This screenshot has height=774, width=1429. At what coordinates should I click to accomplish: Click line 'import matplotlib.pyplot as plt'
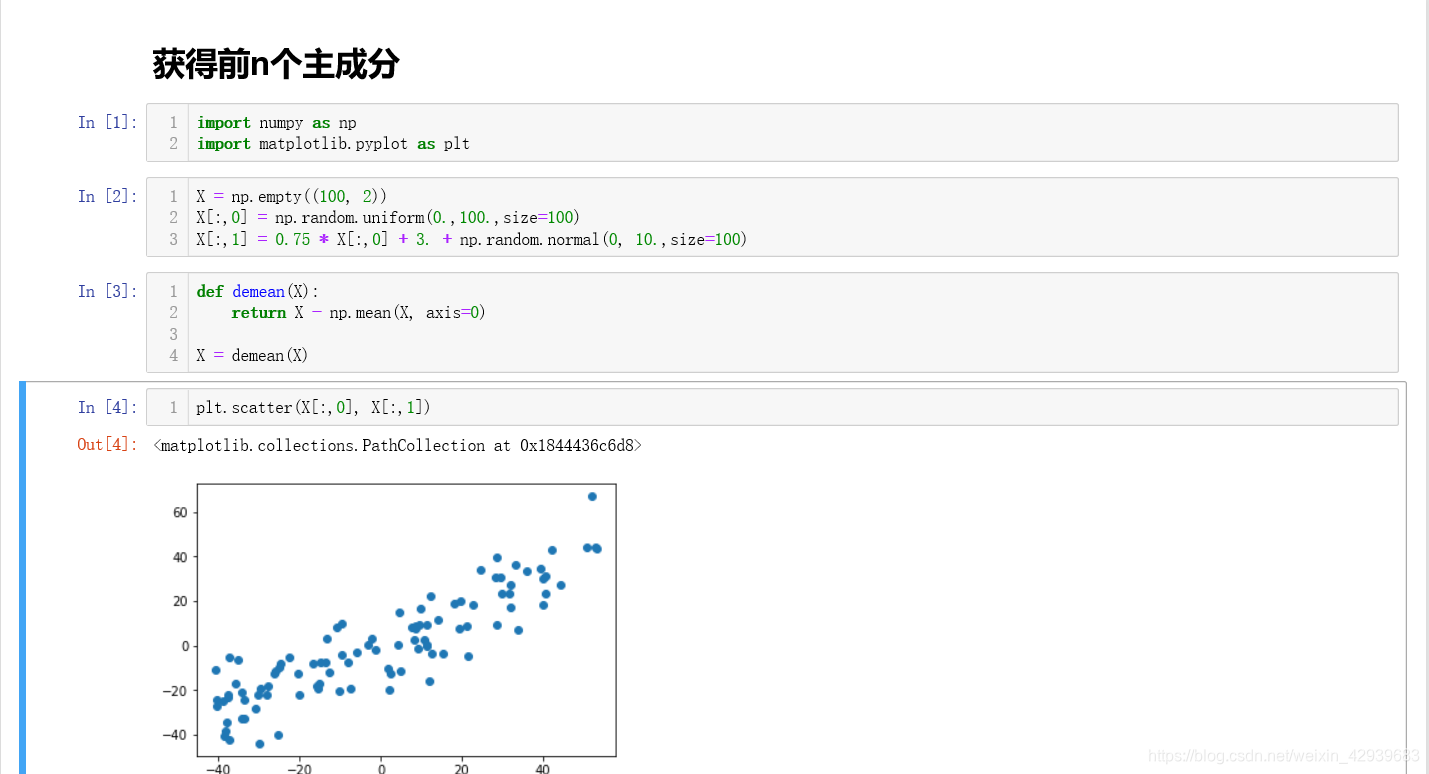(333, 144)
